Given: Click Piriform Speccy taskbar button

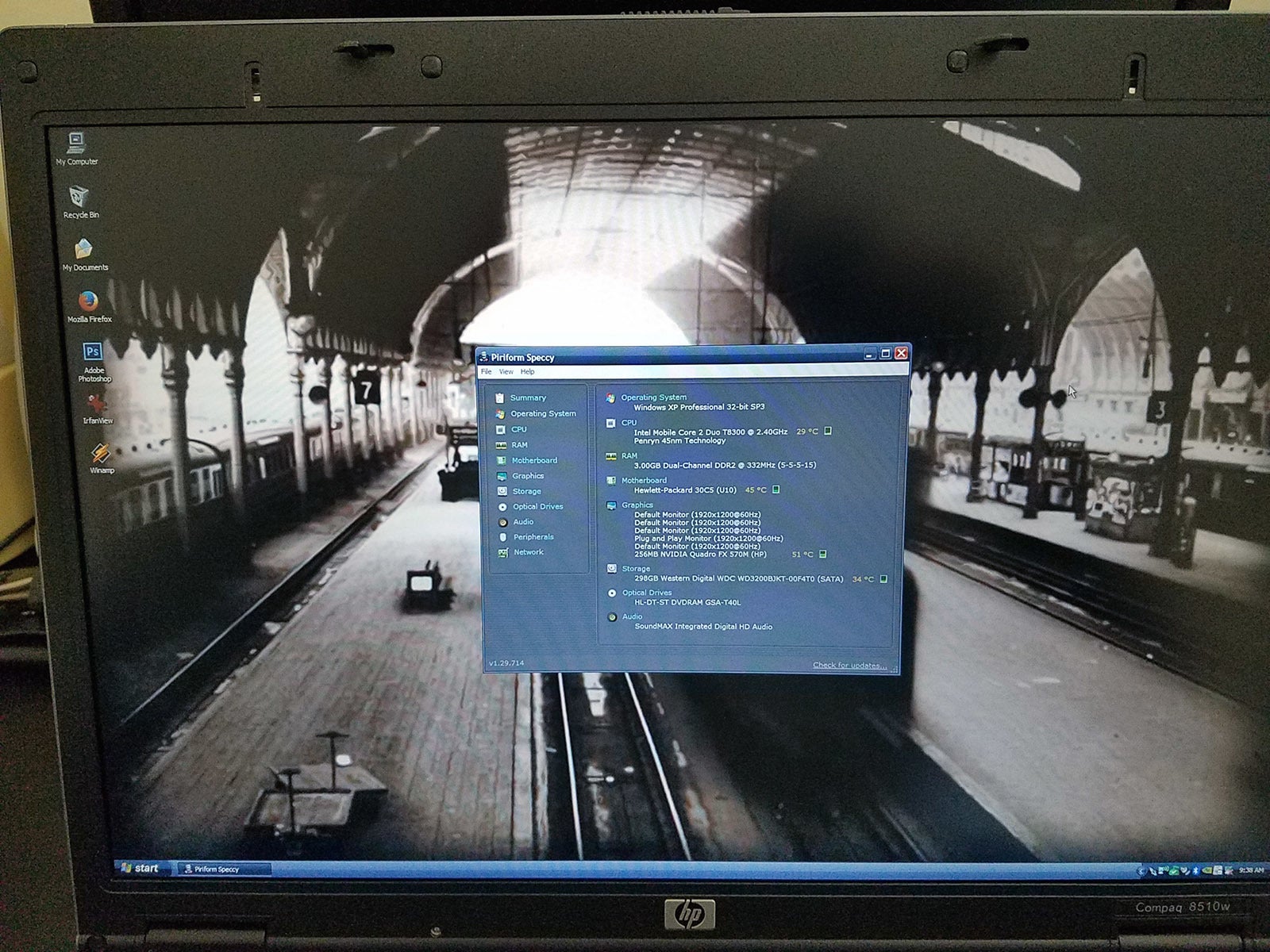Looking at the screenshot, I should [224, 869].
